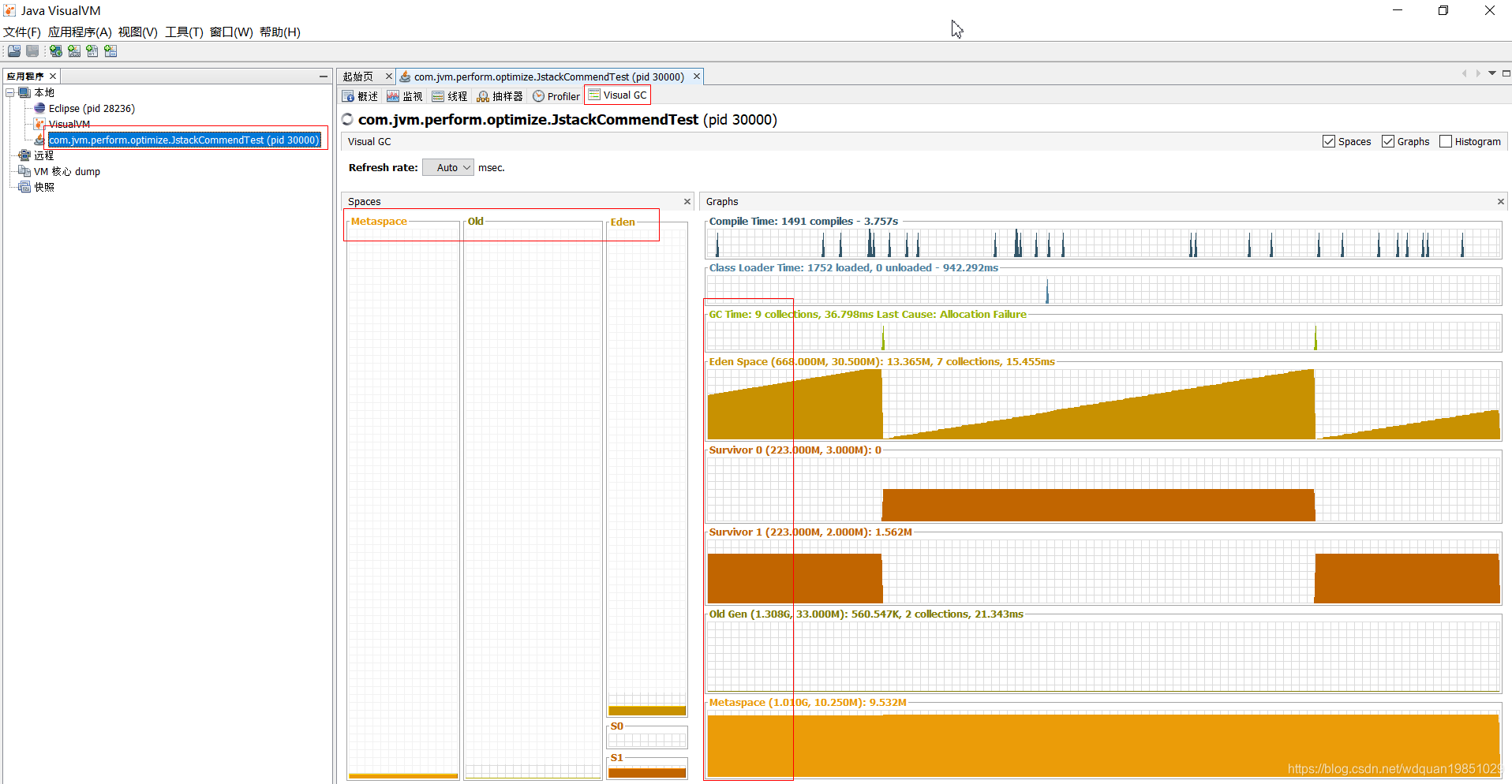
Task: Switch to the 起始页 tab
Action: tap(358, 77)
